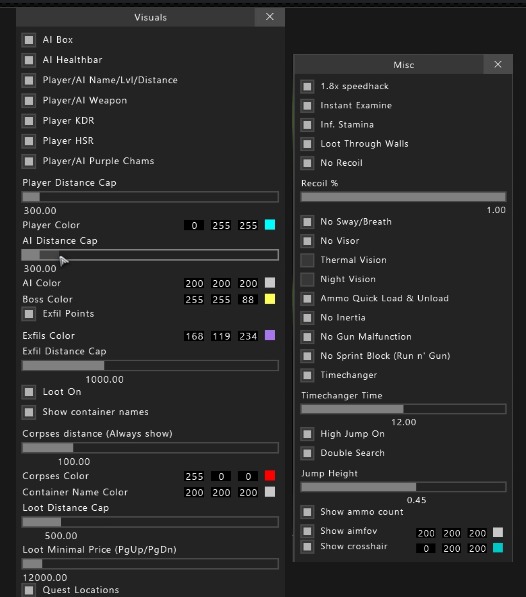Click the Exfil Distance Cap slider
Image resolution: width=526 pixels, height=597 pixels.
click(x=150, y=366)
